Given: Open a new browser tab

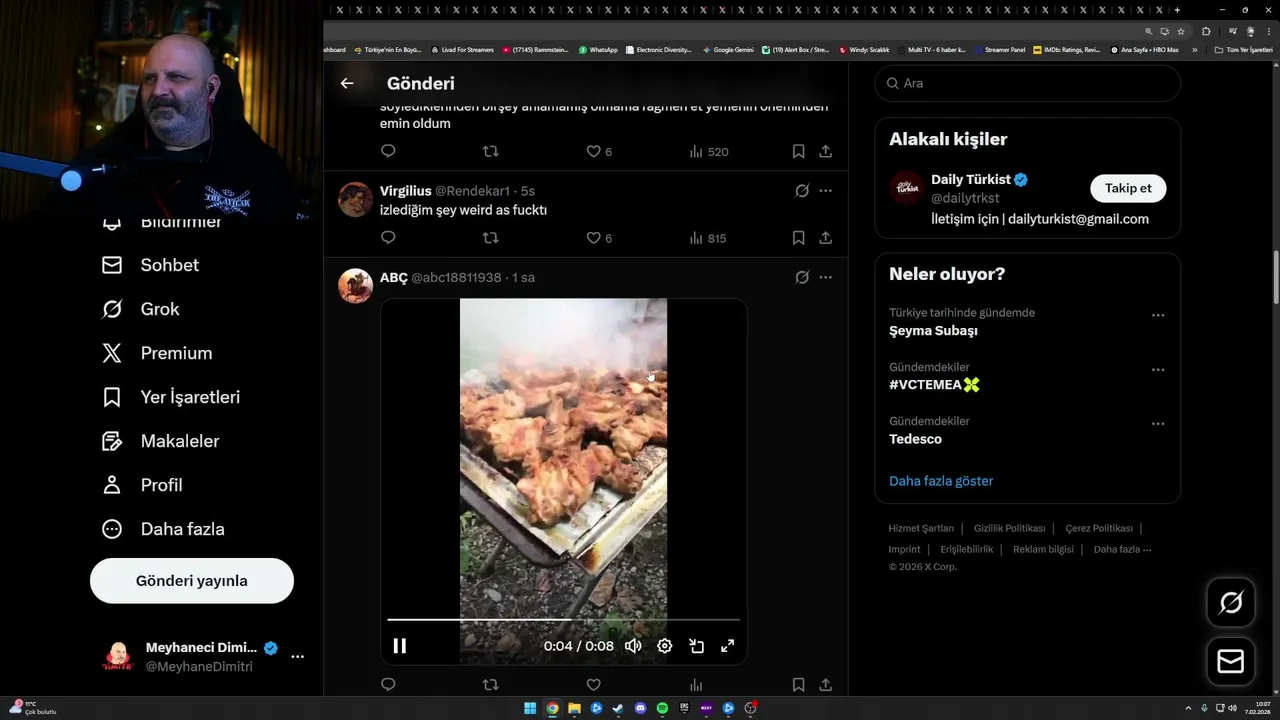Looking at the screenshot, I should [1177, 10].
